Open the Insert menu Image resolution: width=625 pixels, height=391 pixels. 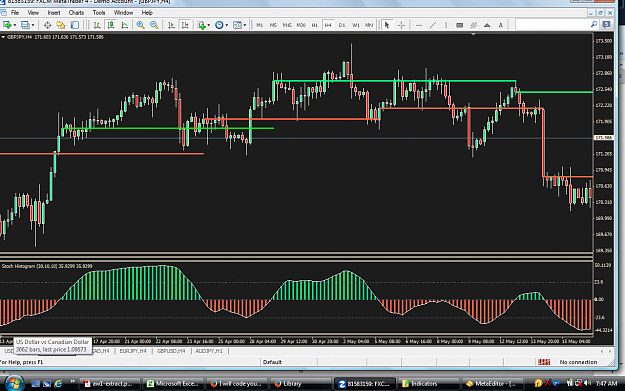click(54, 13)
